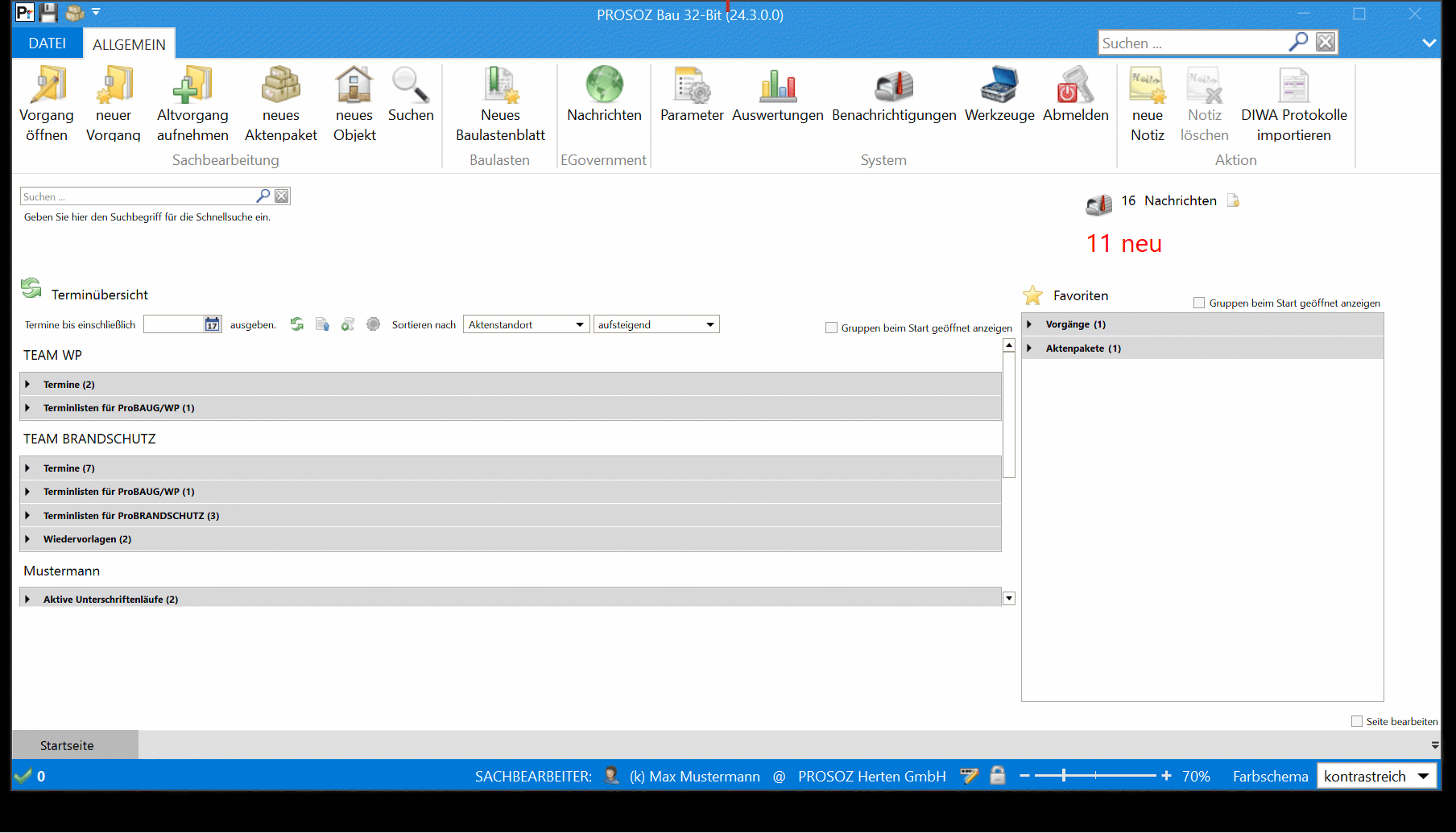This screenshot has width=1456, height=833.
Task: Click the user avatar icon in status bar
Action: tap(612, 776)
